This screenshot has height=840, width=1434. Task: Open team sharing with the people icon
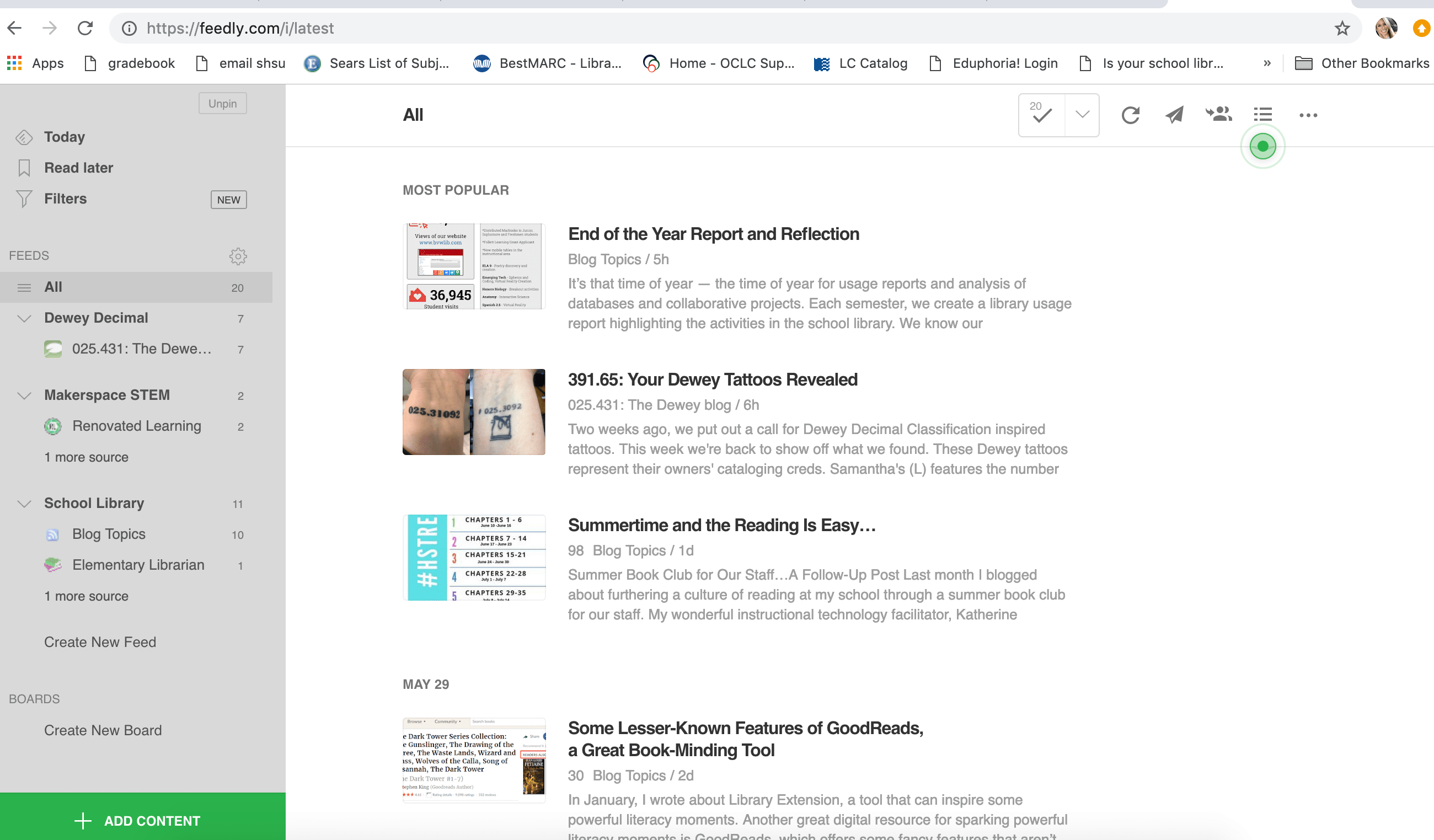tap(1218, 115)
